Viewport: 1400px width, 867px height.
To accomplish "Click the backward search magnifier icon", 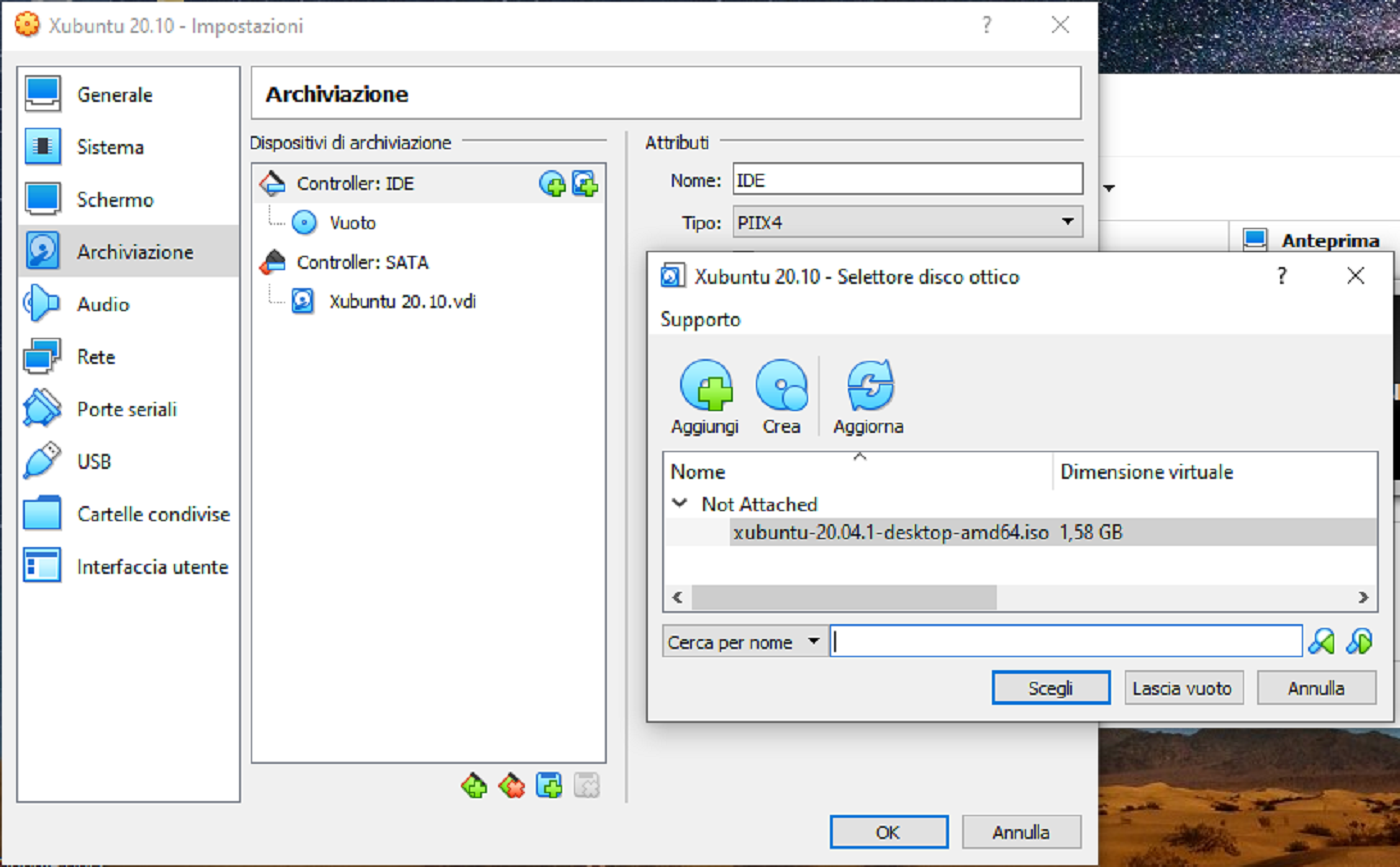I will point(1320,641).
